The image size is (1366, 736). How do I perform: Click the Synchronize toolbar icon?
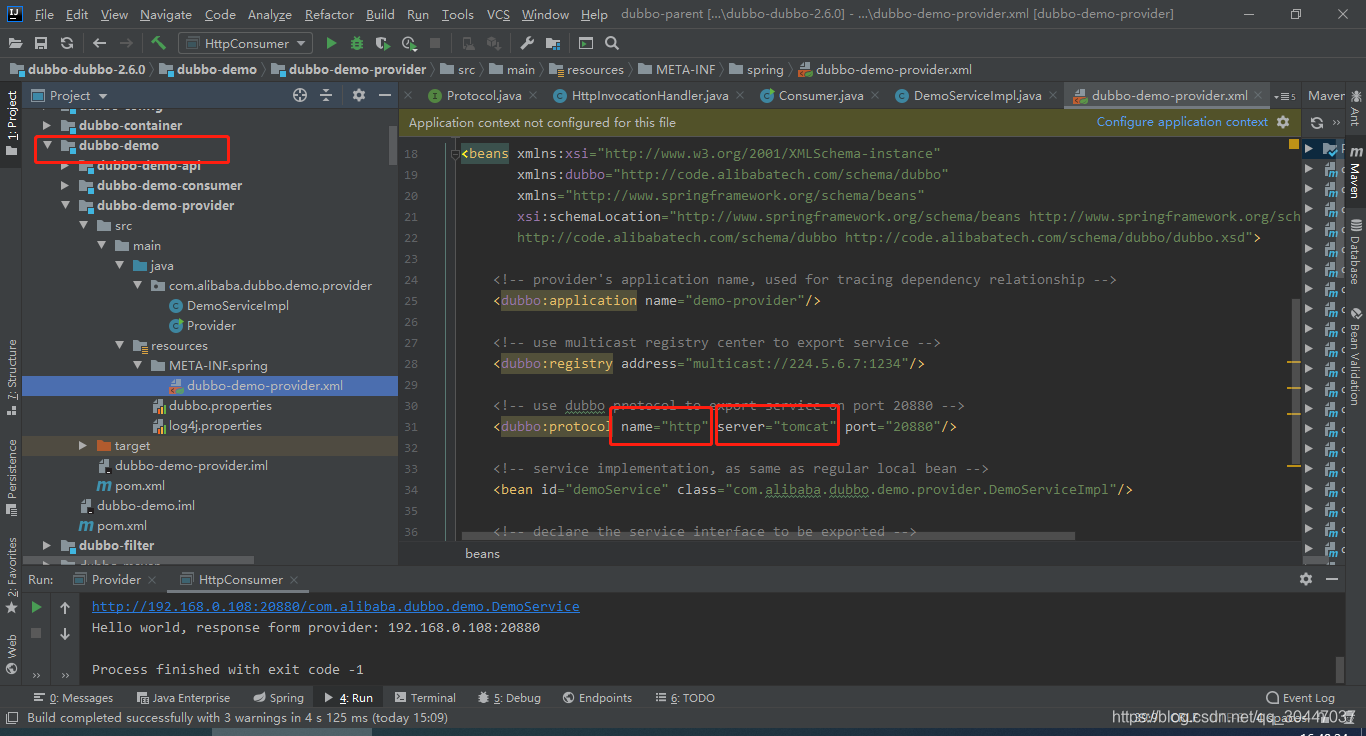tap(66, 43)
